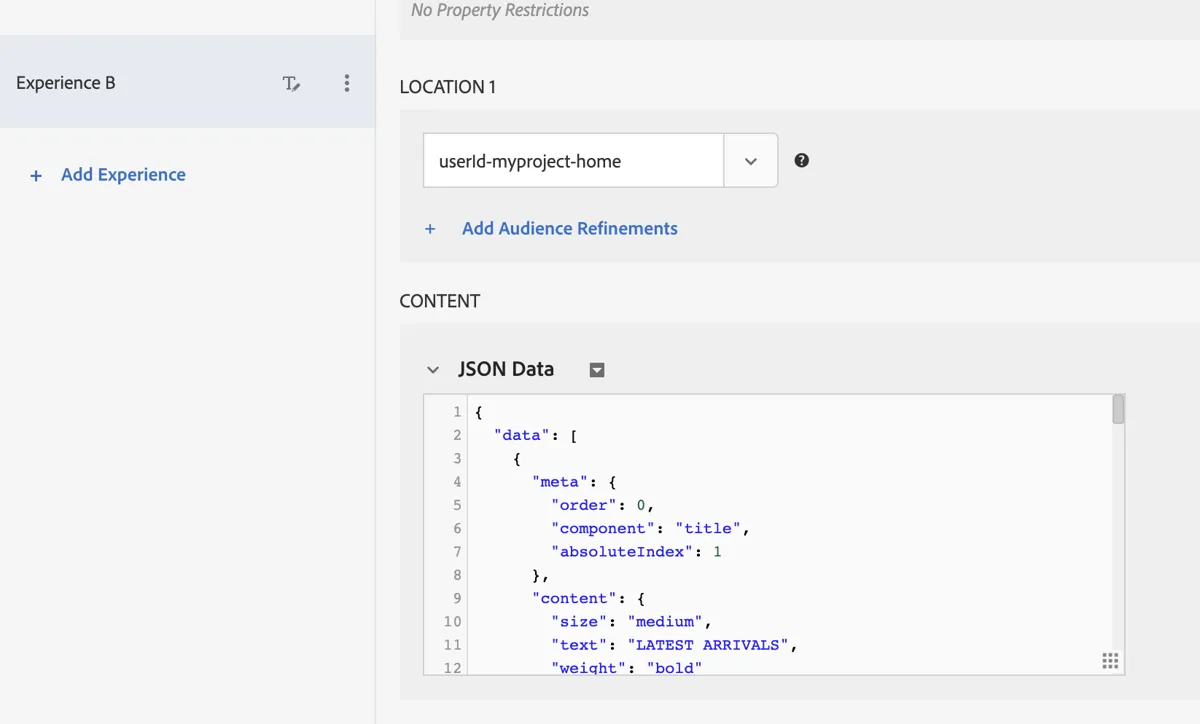The height and width of the screenshot is (724, 1200).
Task: Select the Experience B row
Action: (187, 83)
